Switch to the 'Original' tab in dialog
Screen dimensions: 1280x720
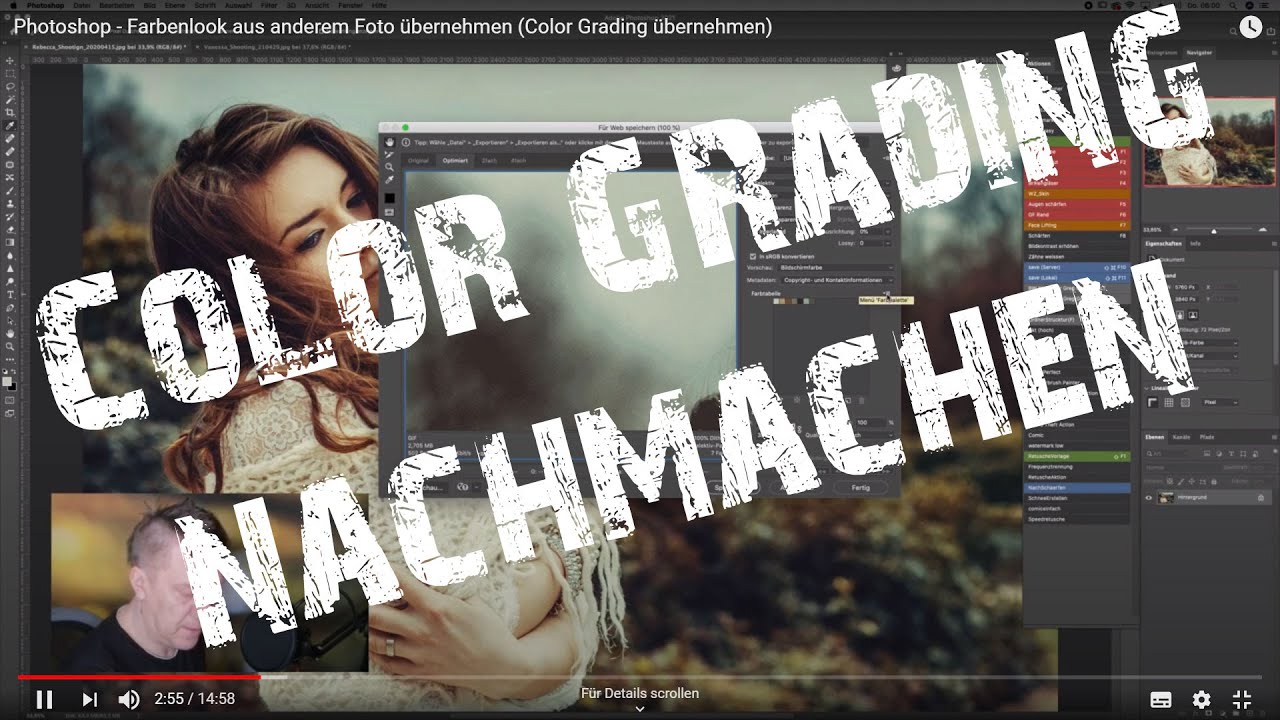pyautogui.click(x=418, y=160)
